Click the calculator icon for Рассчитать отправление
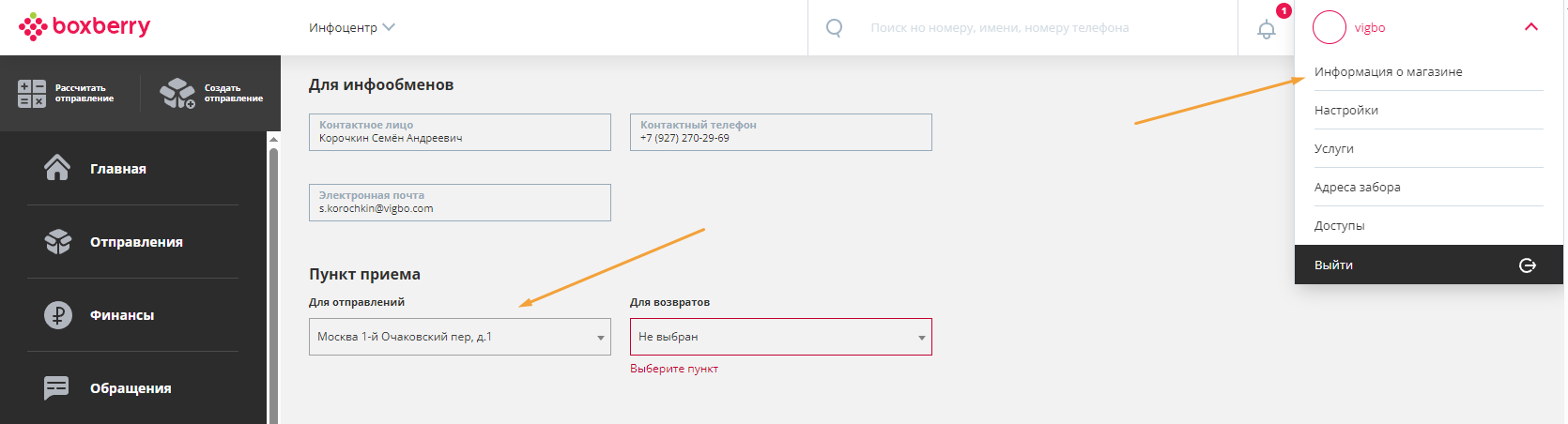The image size is (1568, 424). tap(32, 93)
